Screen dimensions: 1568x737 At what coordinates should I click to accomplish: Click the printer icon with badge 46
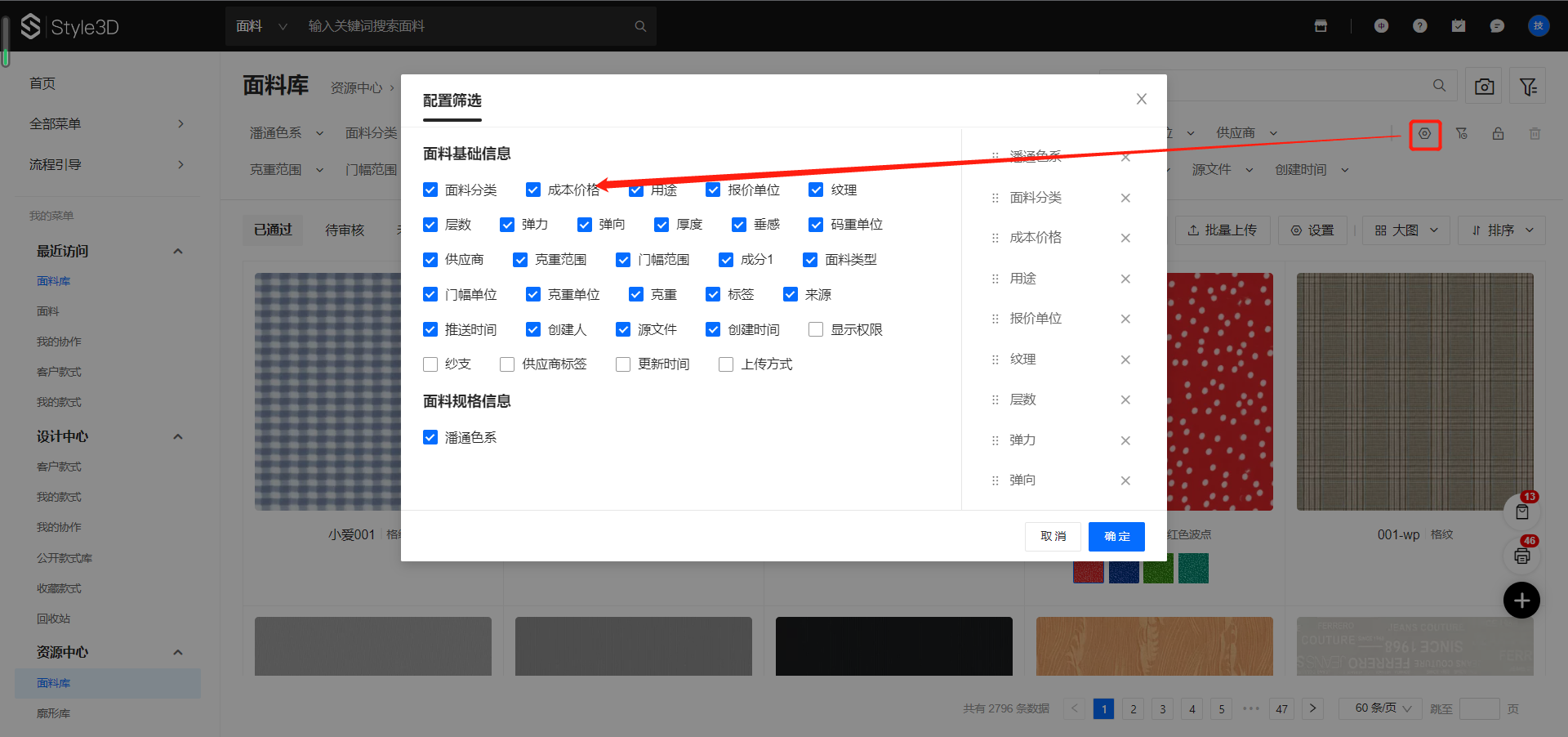(x=1522, y=556)
